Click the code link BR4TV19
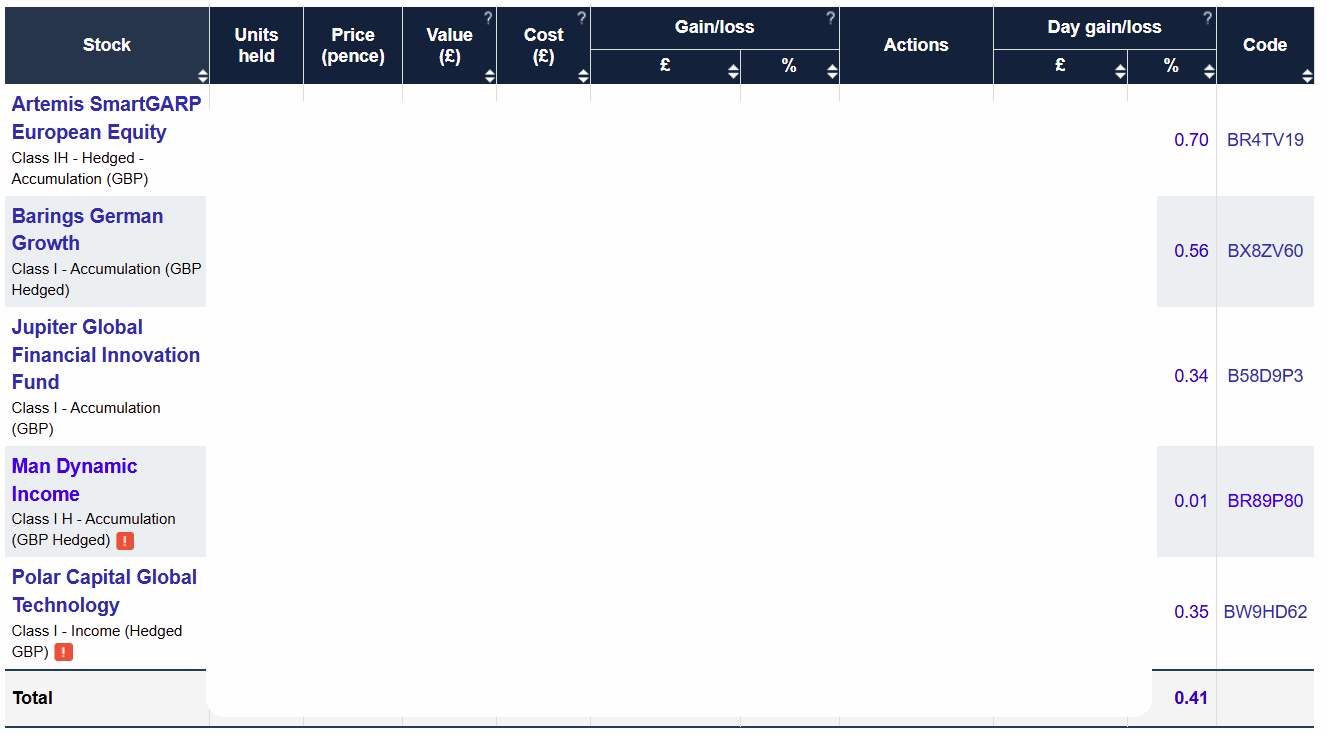The height and width of the screenshot is (737, 1327). (1265, 140)
